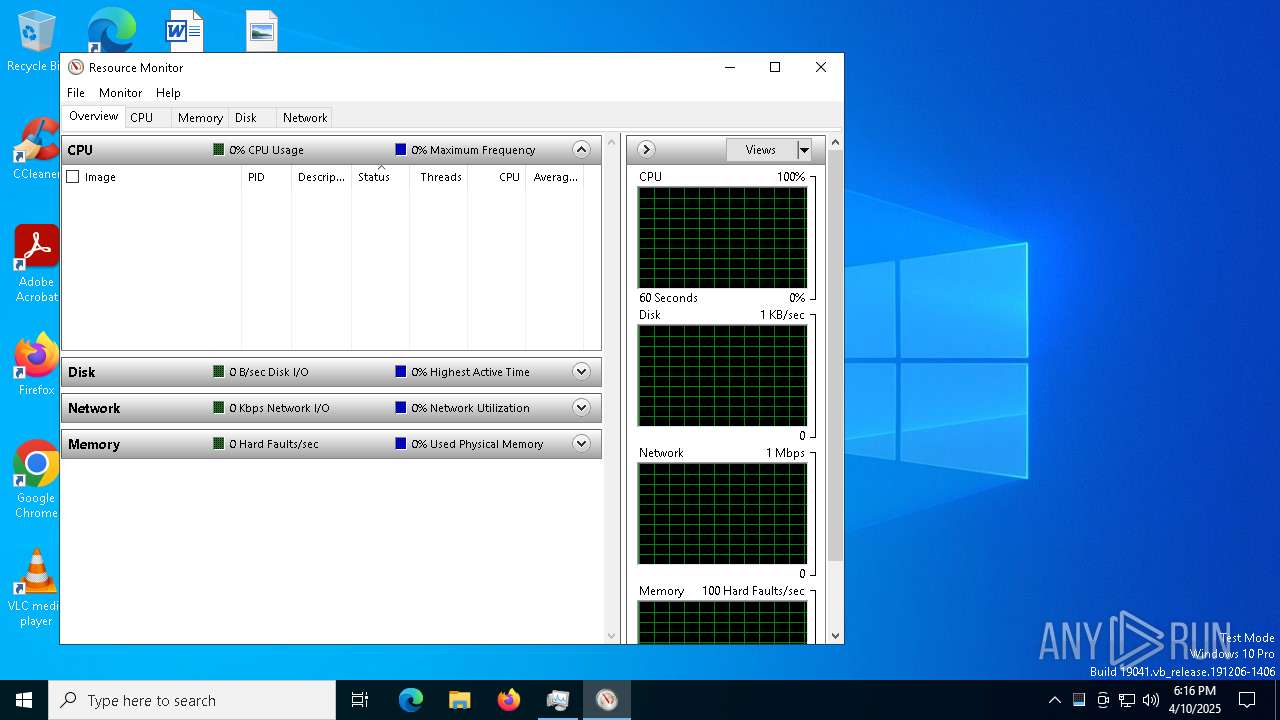Click green Disk I/O swatch

219,372
